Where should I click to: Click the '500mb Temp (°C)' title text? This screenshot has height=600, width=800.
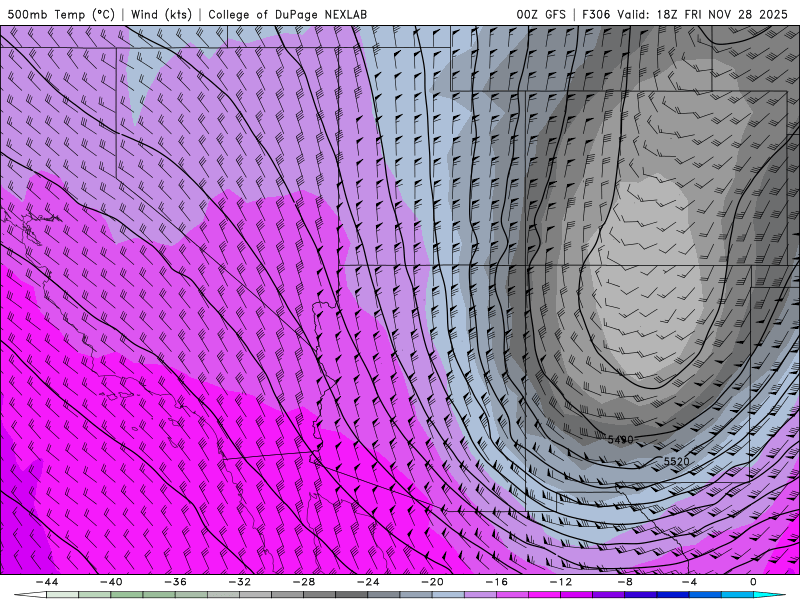point(61,14)
